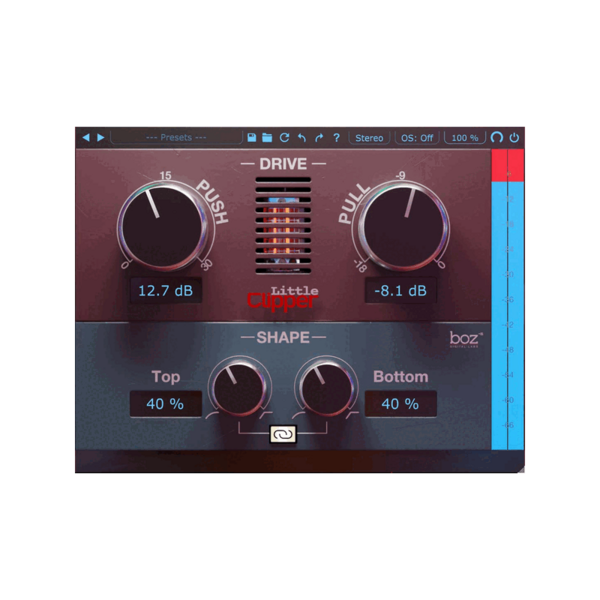The image size is (600, 600).
Task: Click the output level meter
Action: 508,299
